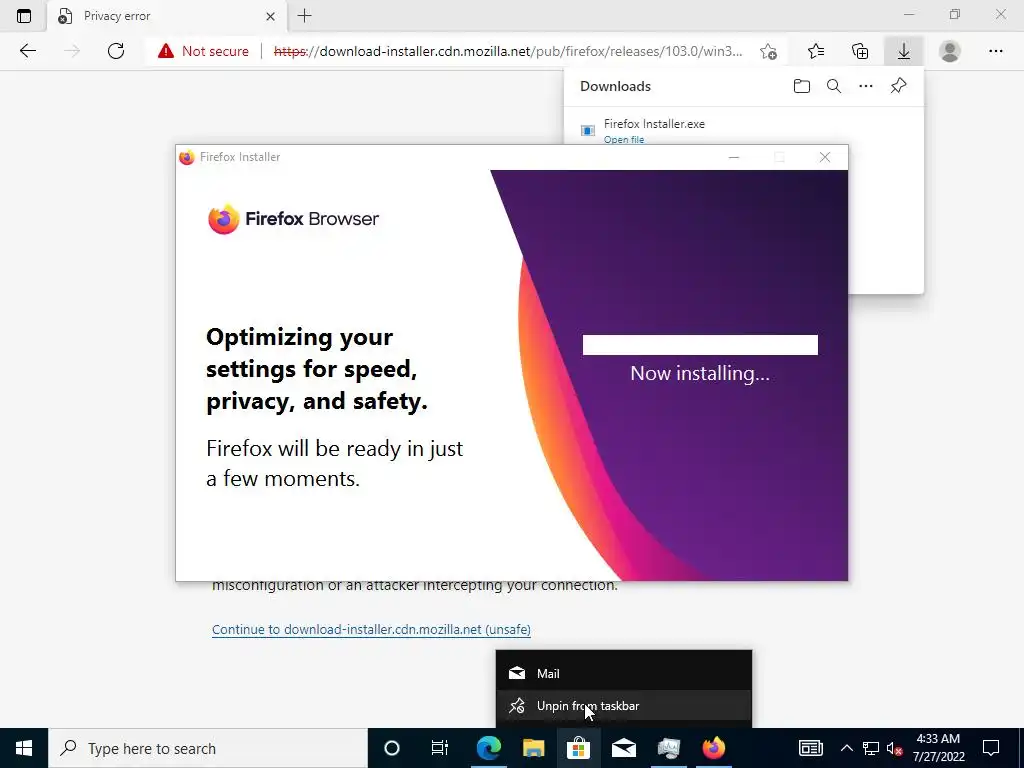Viewport: 1024px width, 768px height.
Task: Open News and interests tray icon
Action: click(810, 748)
